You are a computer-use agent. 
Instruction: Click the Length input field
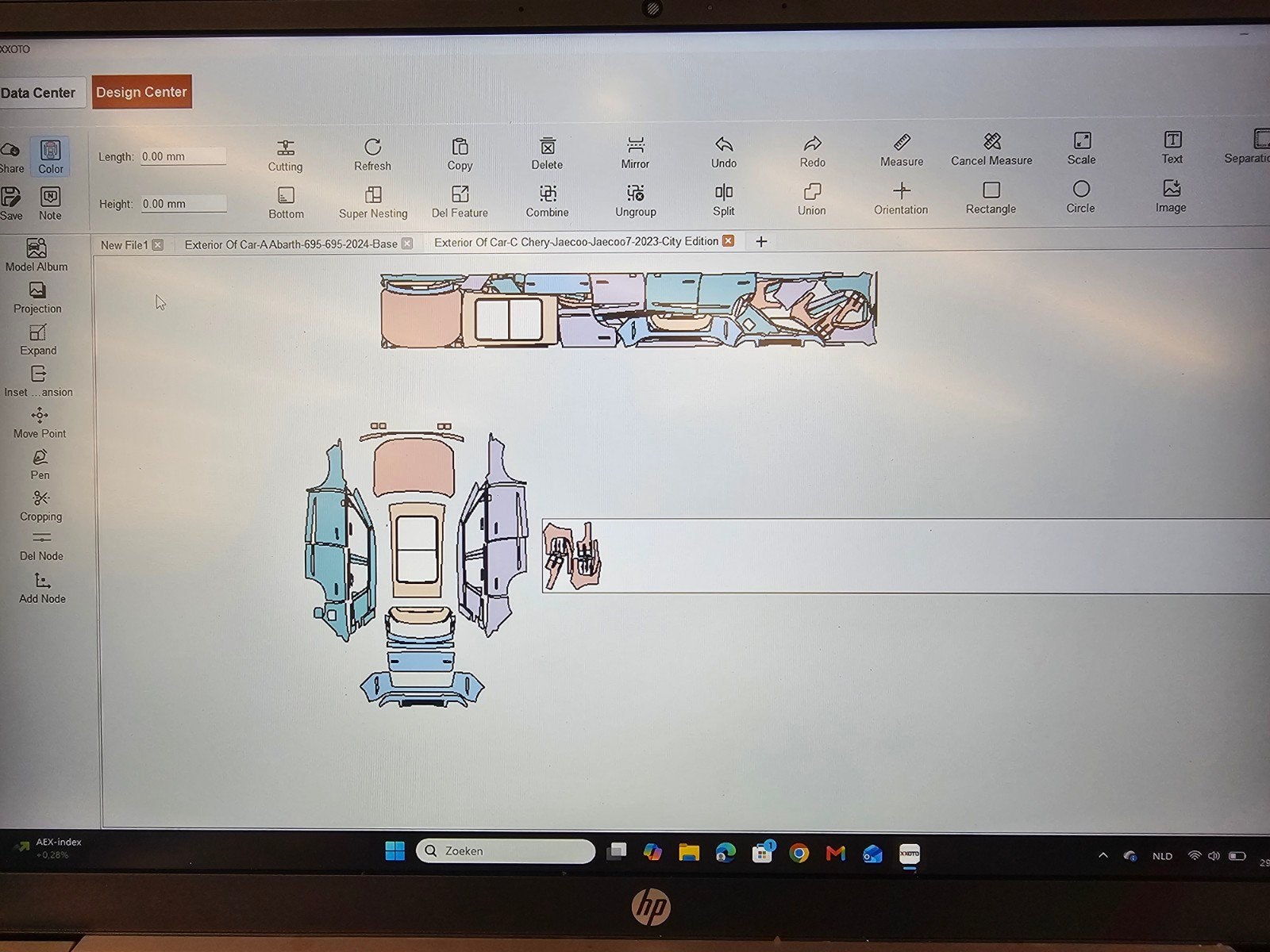point(183,156)
